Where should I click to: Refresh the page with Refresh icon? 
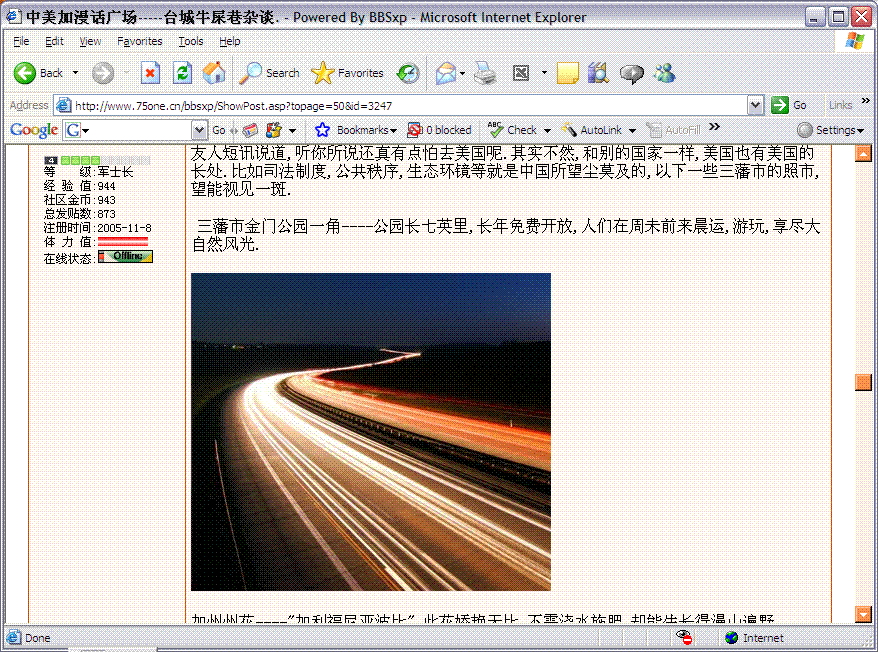182,73
